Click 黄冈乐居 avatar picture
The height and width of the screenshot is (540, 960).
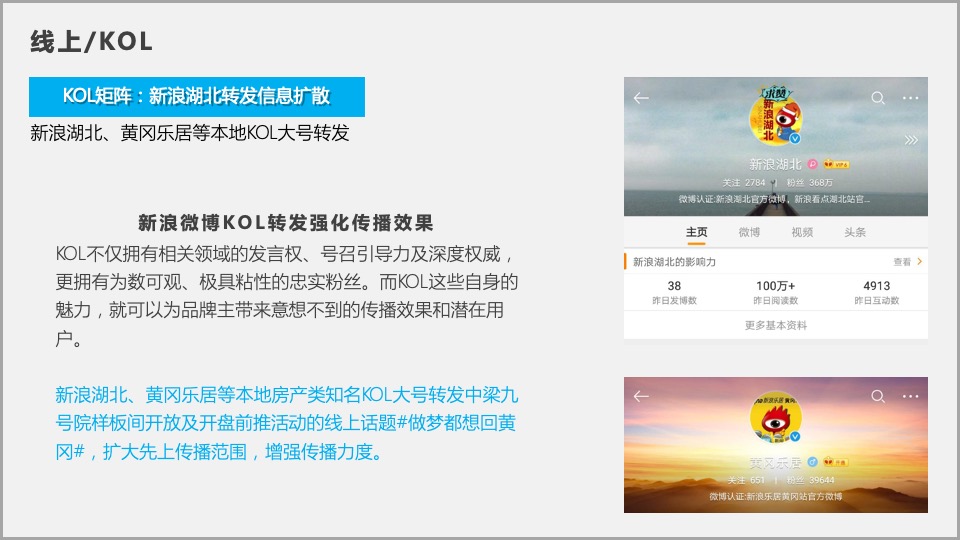[x=776, y=418]
